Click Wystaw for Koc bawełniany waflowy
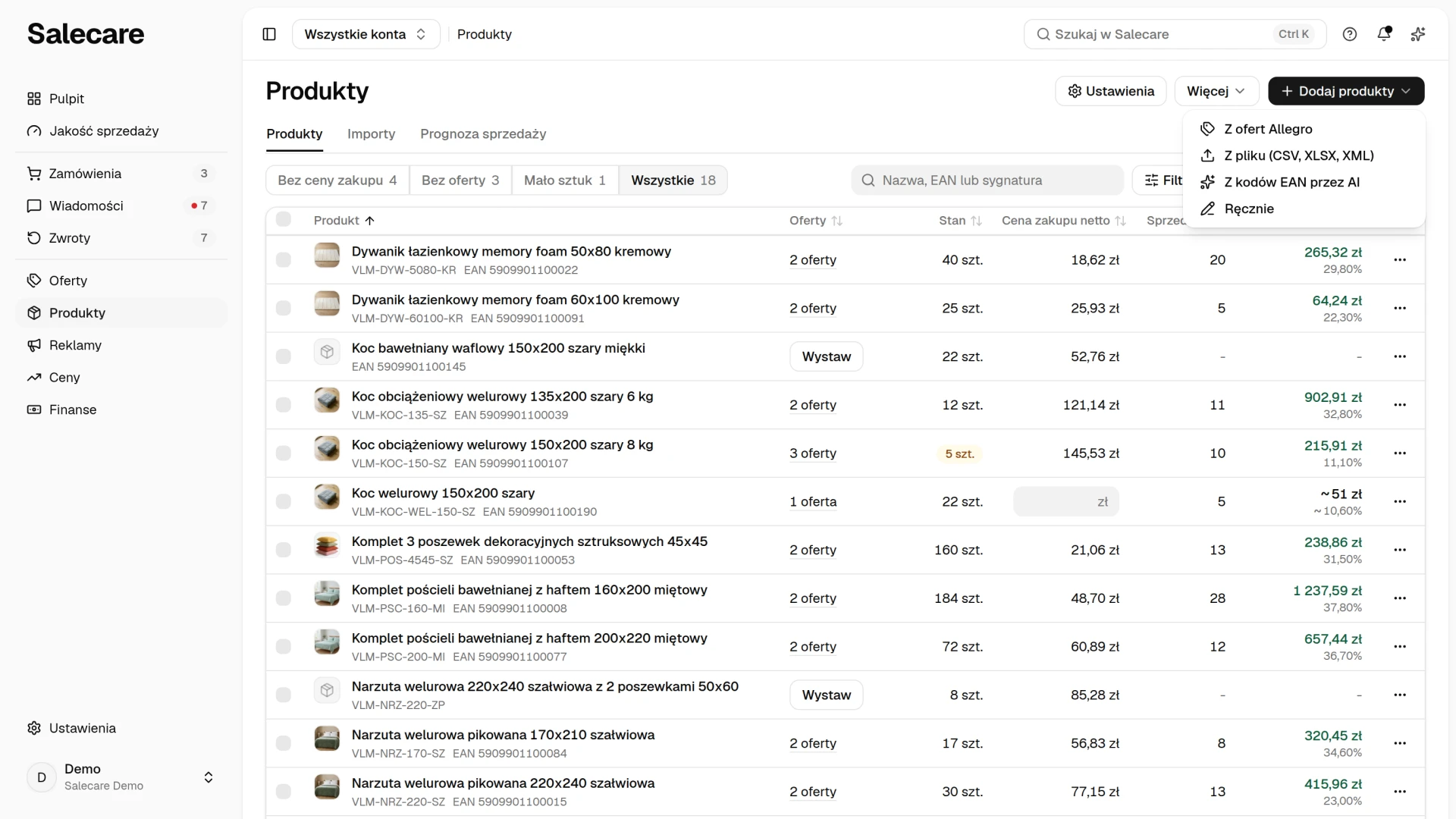Screen dimensions: 1456x819 point(826,356)
